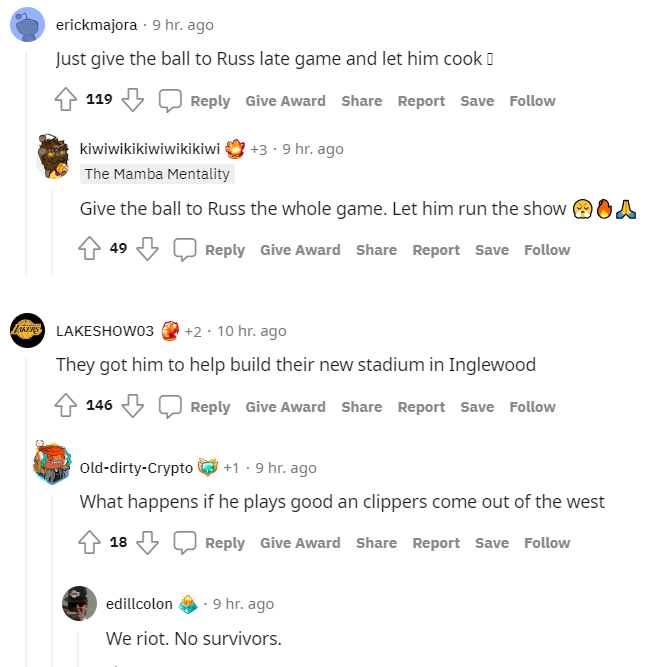
Task: Open the LAKESHOW03 Lakers logo avatar
Action: (28, 331)
